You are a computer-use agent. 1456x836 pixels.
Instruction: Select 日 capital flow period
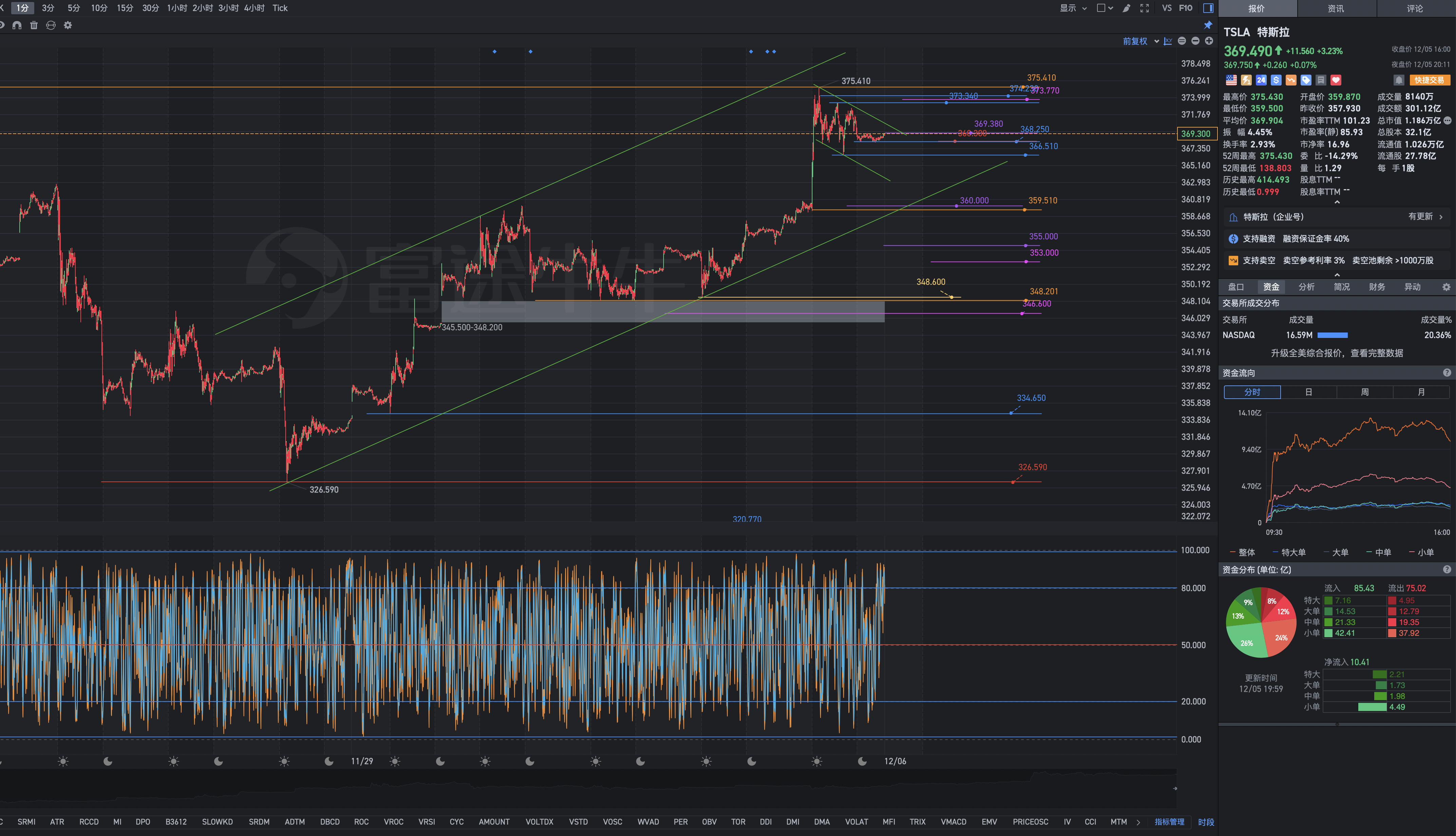click(x=1308, y=392)
